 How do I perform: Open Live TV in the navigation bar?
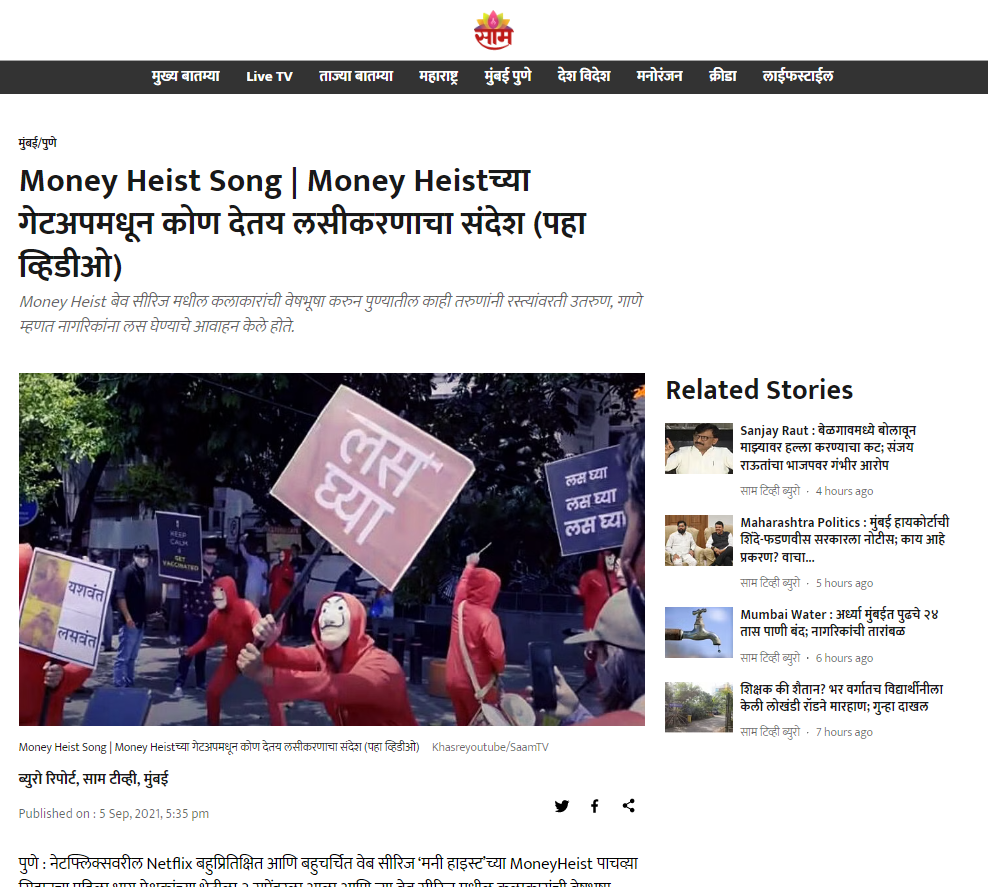click(x=269, y=76)
